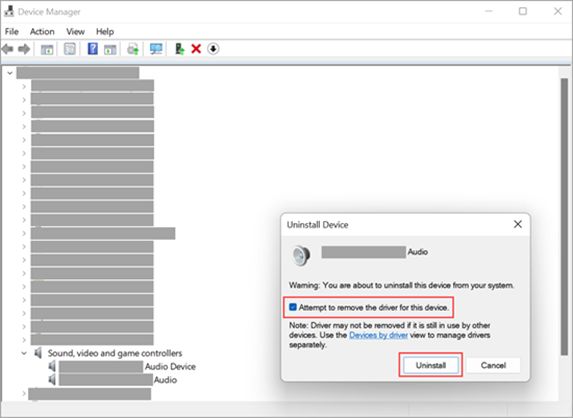Collapse the root computer node chevron
Viewport: 573px width, 418px height.
10,73
